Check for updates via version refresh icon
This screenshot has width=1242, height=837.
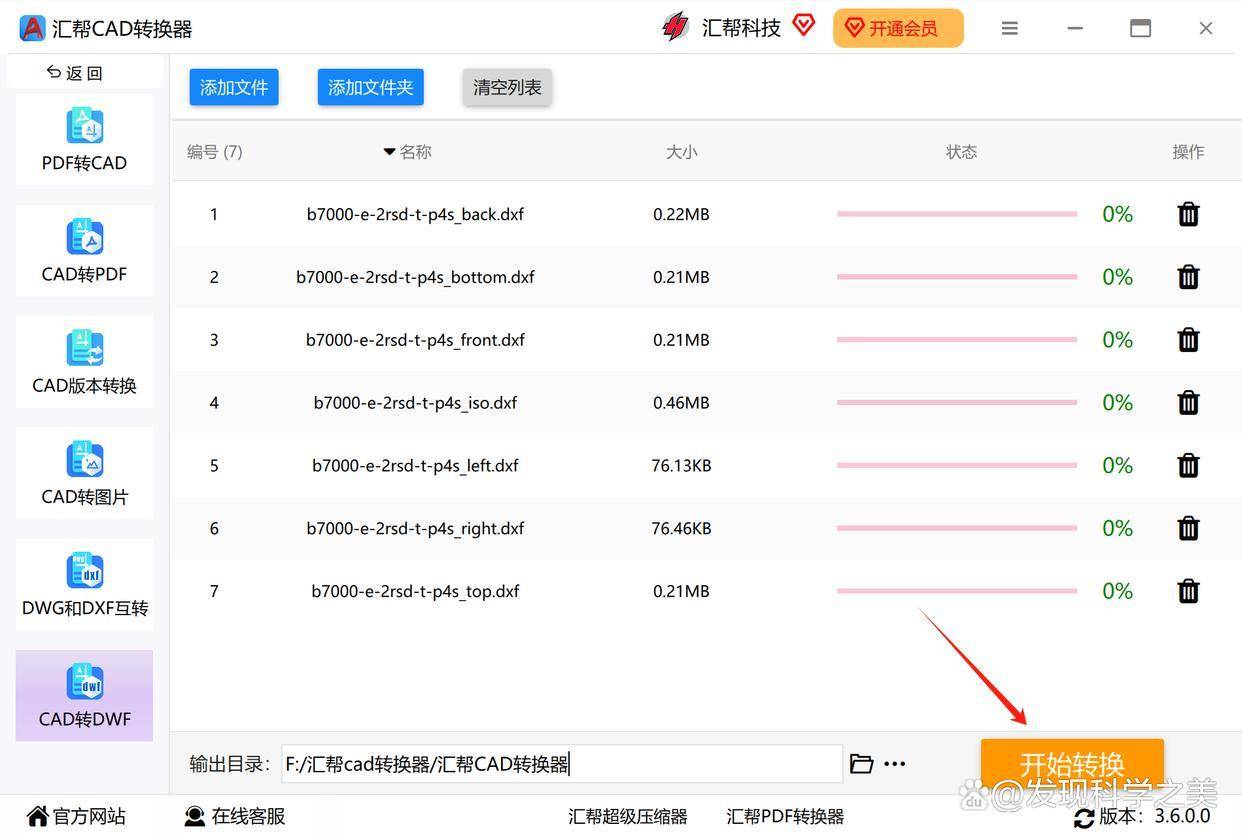pyautogui.click(x=1084, y=818)
